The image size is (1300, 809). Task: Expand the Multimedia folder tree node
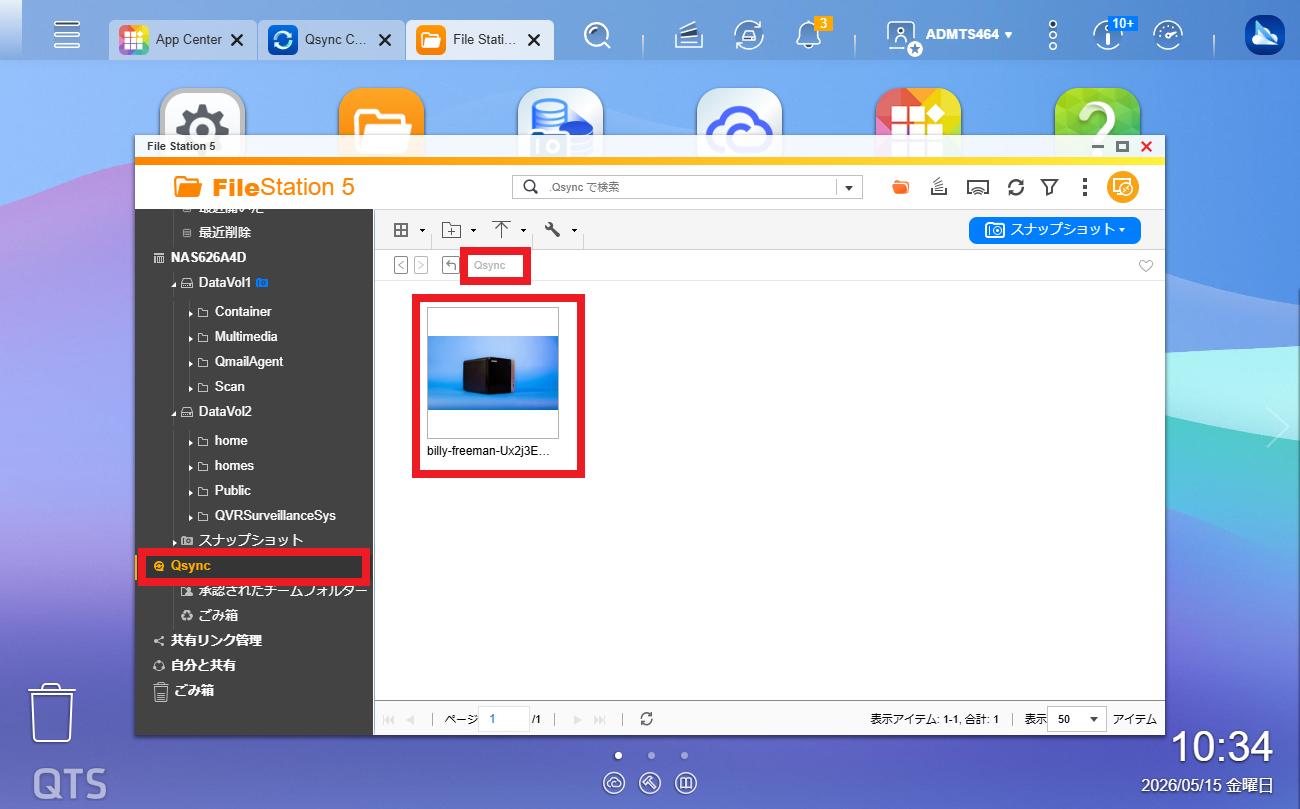[191, 337]
